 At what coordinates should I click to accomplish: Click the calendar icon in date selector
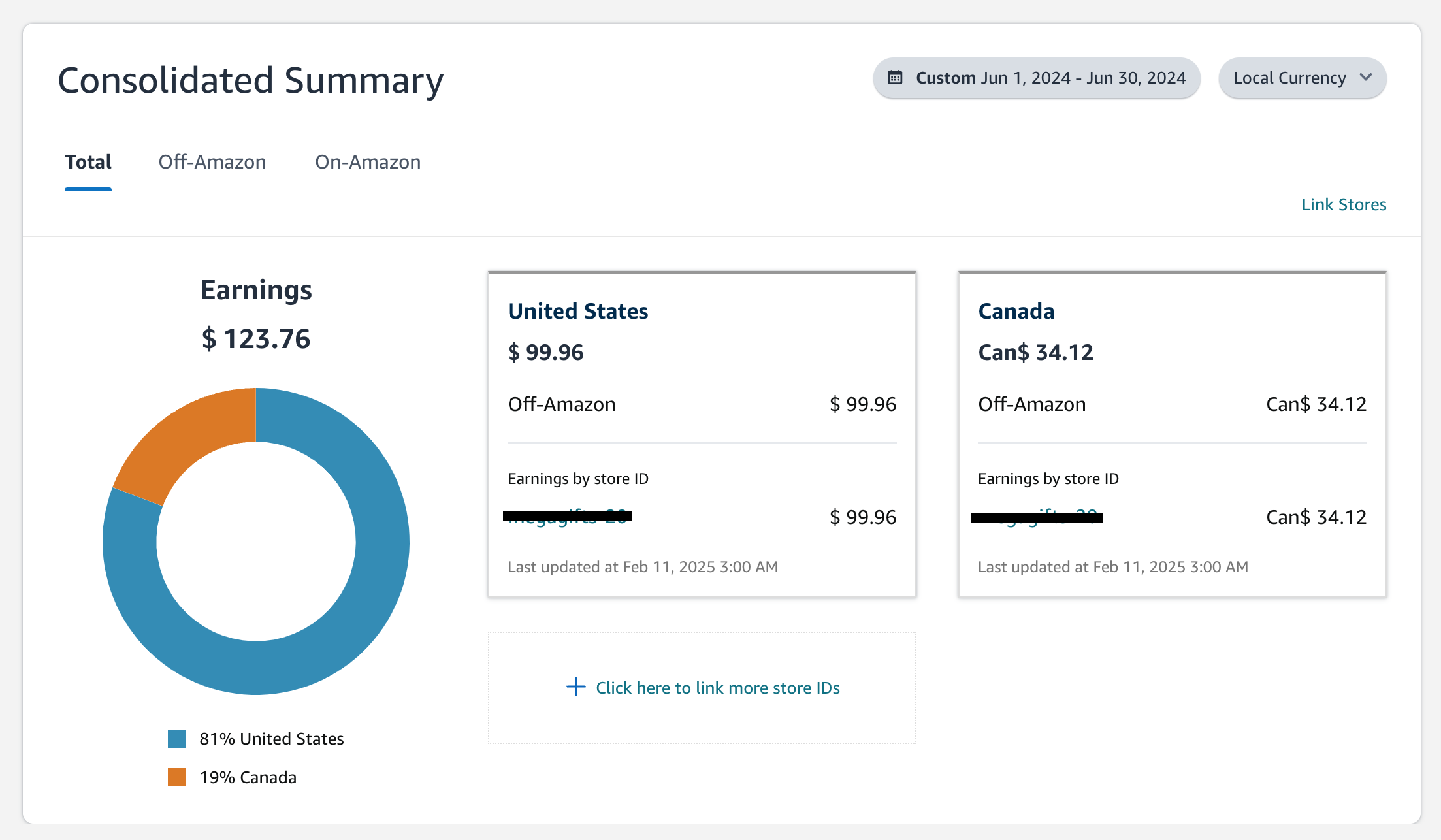(895, 78)
